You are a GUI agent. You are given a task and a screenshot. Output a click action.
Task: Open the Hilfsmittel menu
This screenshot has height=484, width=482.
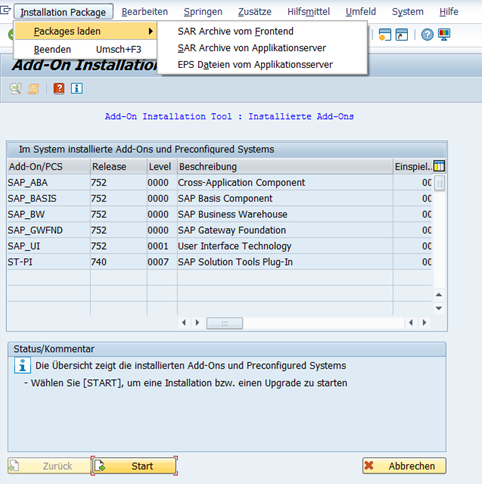point(309,12)
